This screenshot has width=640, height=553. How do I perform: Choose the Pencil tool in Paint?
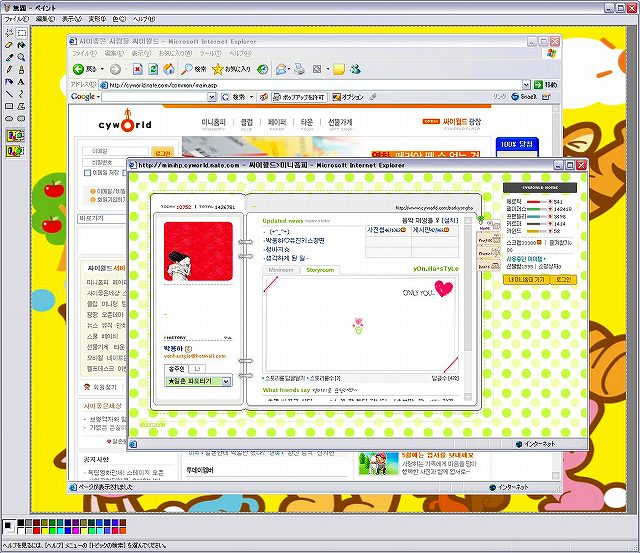point(9,70)
